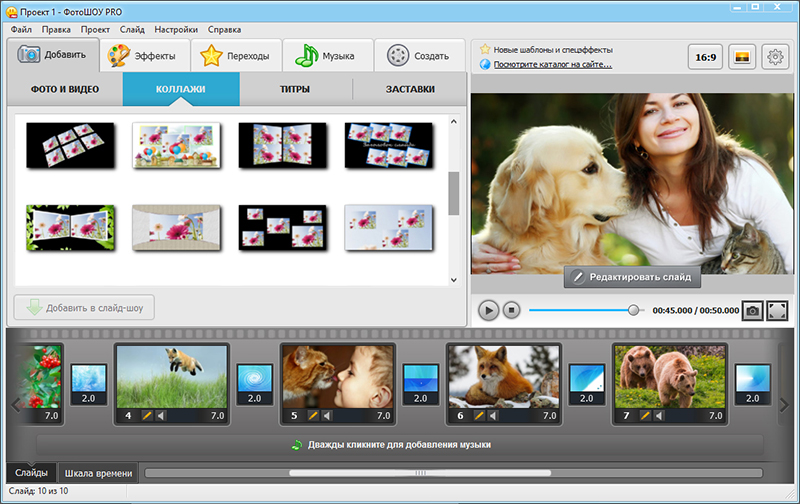Image resolution: width=800 pixels, height=504 pixels.
Task: Click the collage list scroll-up arrow
Action: [454, 121]
